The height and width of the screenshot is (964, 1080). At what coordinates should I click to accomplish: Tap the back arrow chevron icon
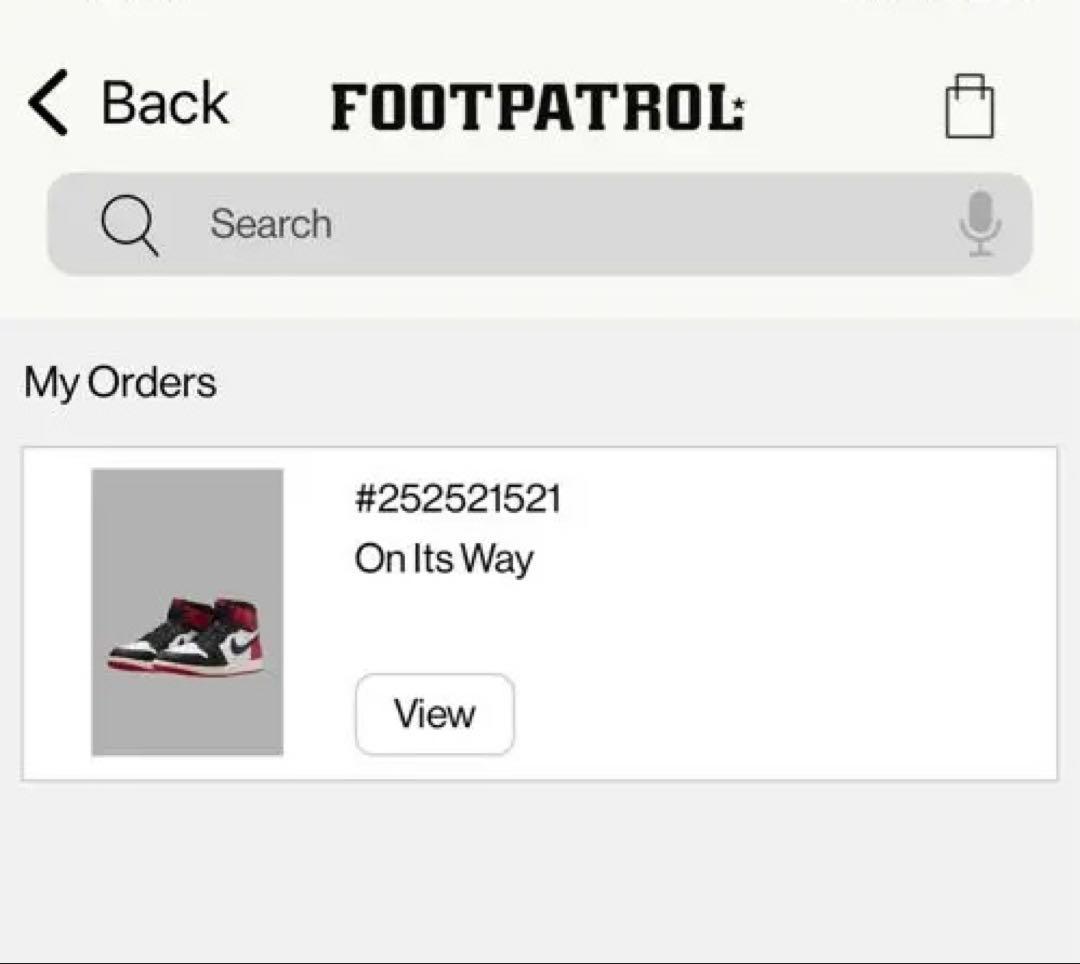(47, 103)
